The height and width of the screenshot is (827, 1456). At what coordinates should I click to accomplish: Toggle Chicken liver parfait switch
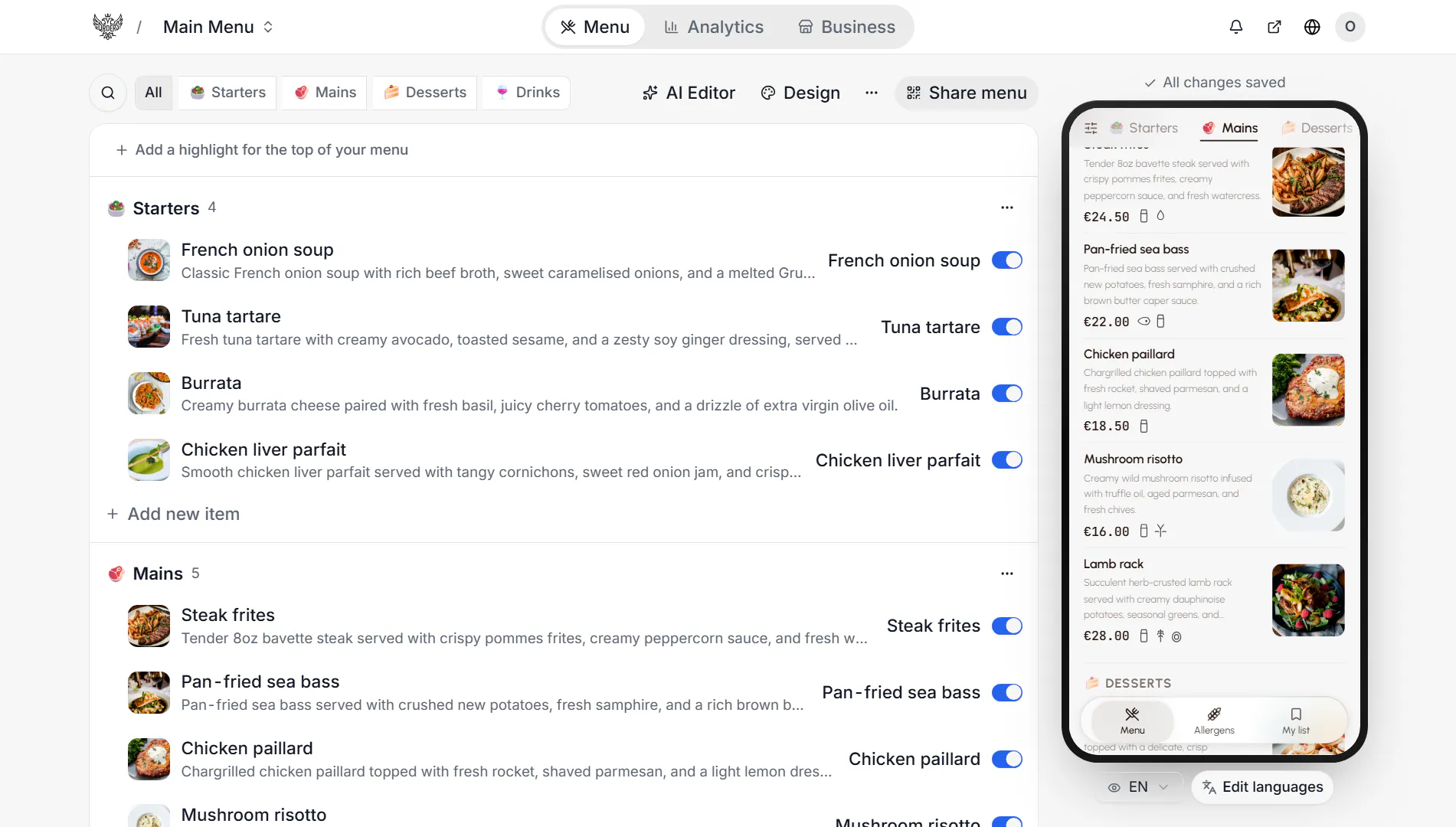(1007, 460)
